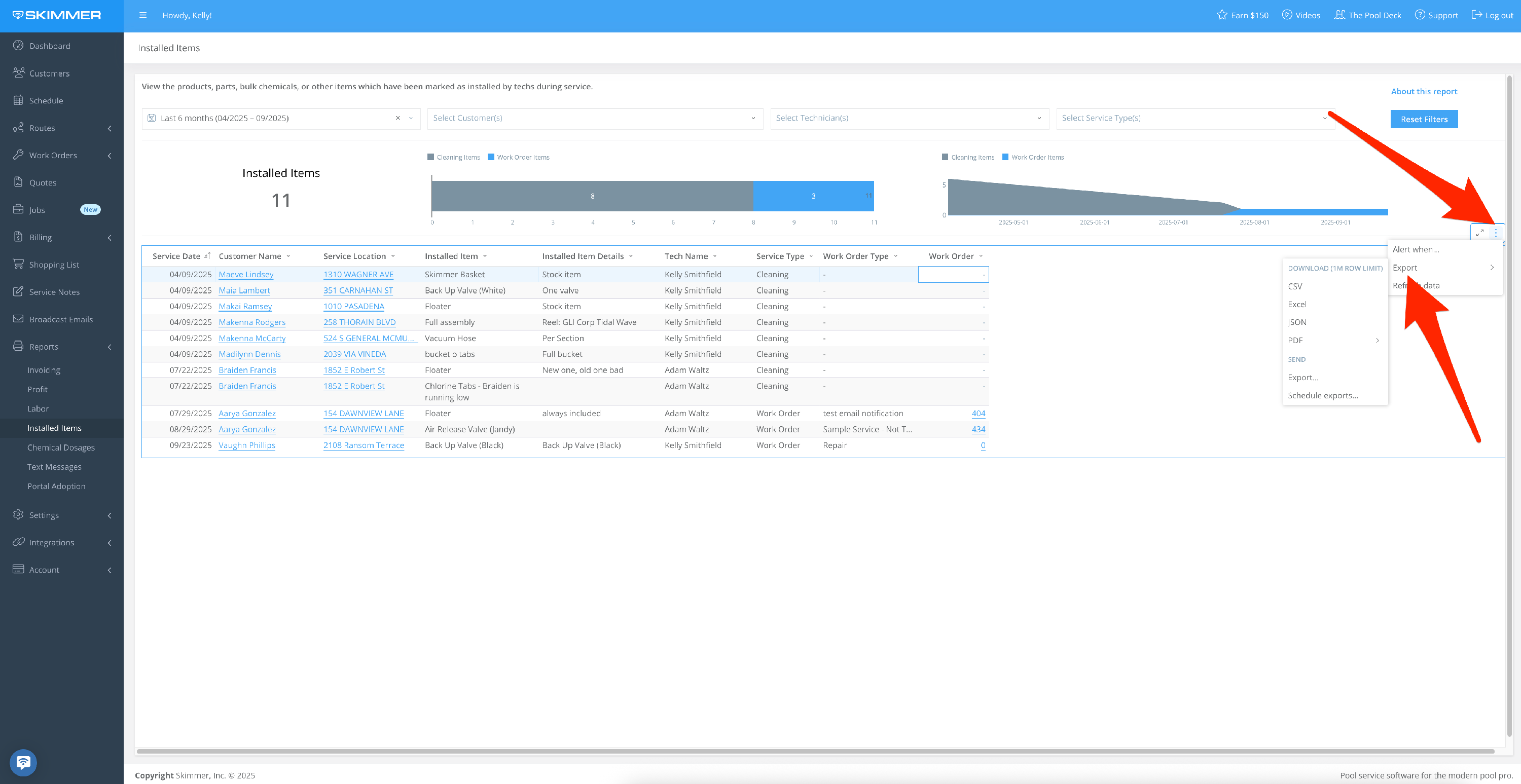Viewport: 1521px width, 784px height.
Task: Open Shopping List cart icon
Action: coord(18,264)
